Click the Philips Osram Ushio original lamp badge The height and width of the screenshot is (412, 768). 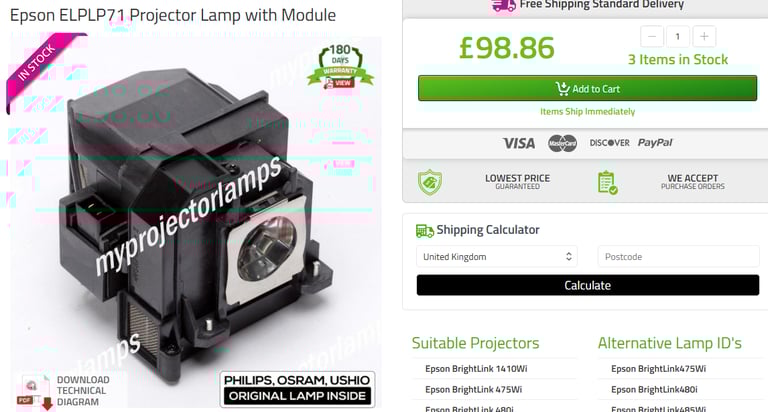click(297, 389)
